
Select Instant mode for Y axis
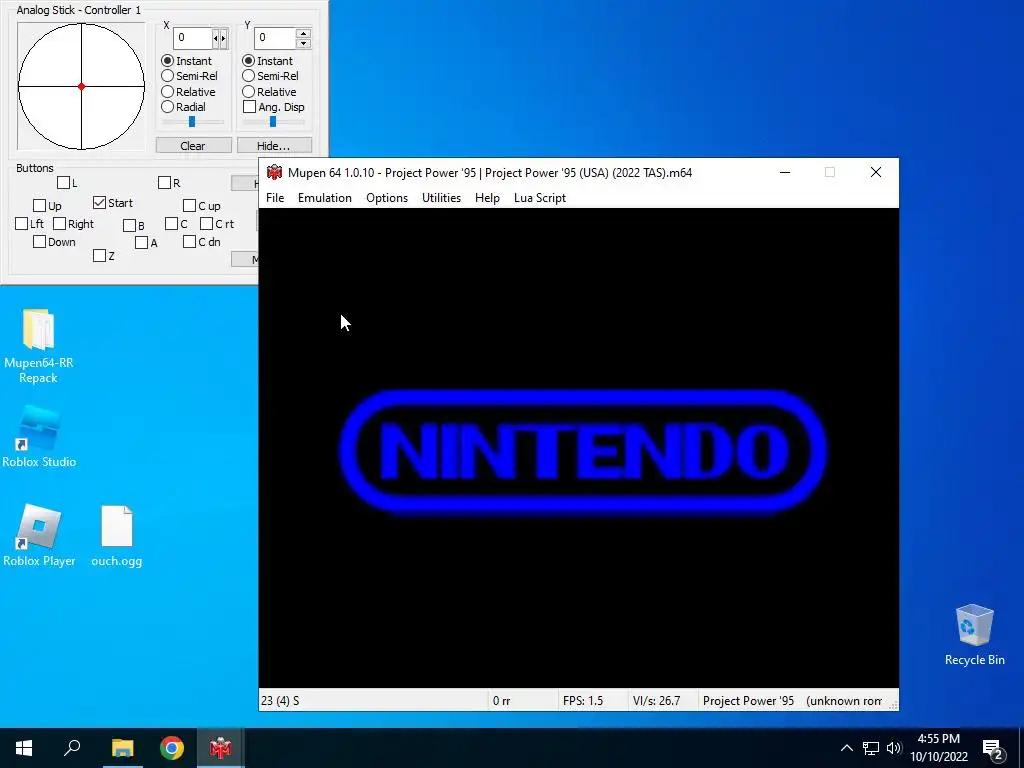click(x=248, y=60)
